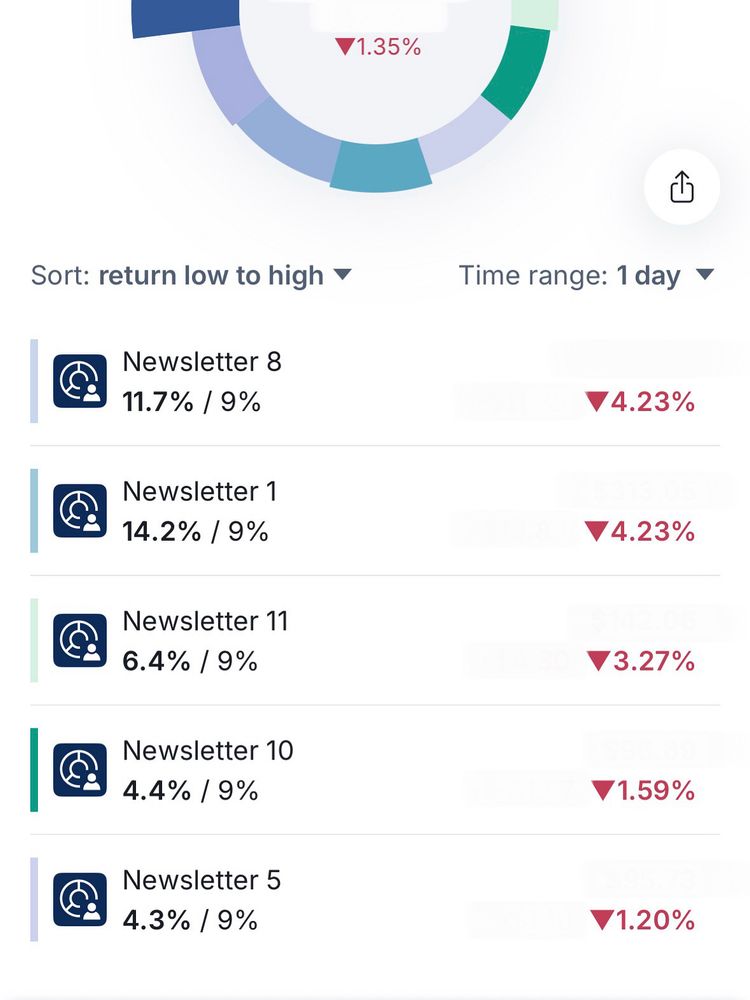Image resolution: width=750 pixels, height=1000 pixels.
Task: View Newsletter 1 down 4.23% return
Action: click(x=640, y=531)
